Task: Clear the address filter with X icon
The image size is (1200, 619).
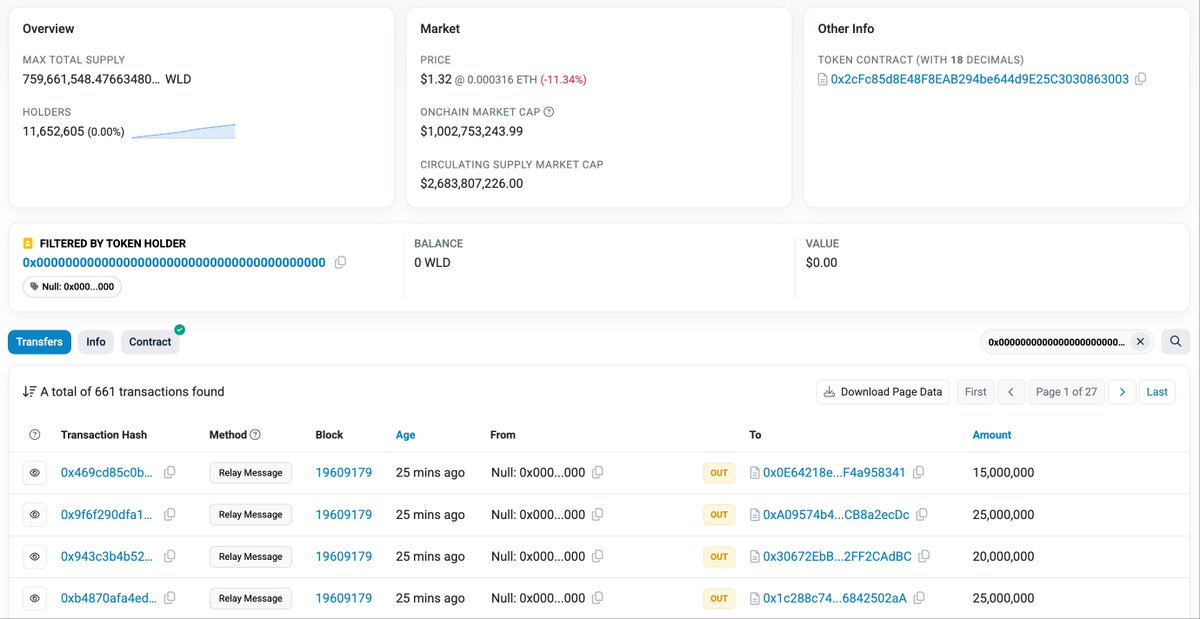Action: pyautogui.click(x=1139, y=342)
